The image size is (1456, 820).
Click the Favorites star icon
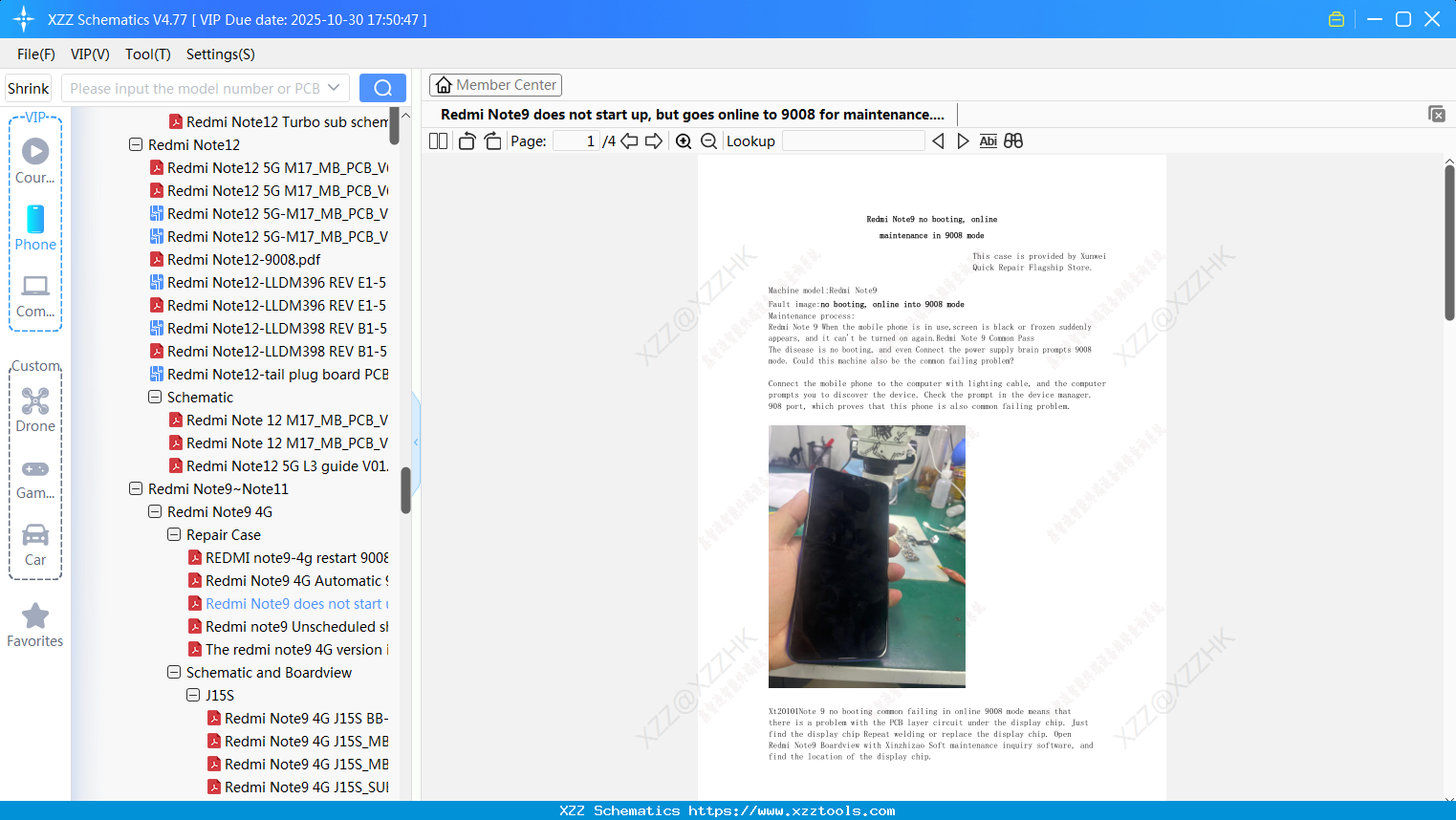tap(34, 616)
